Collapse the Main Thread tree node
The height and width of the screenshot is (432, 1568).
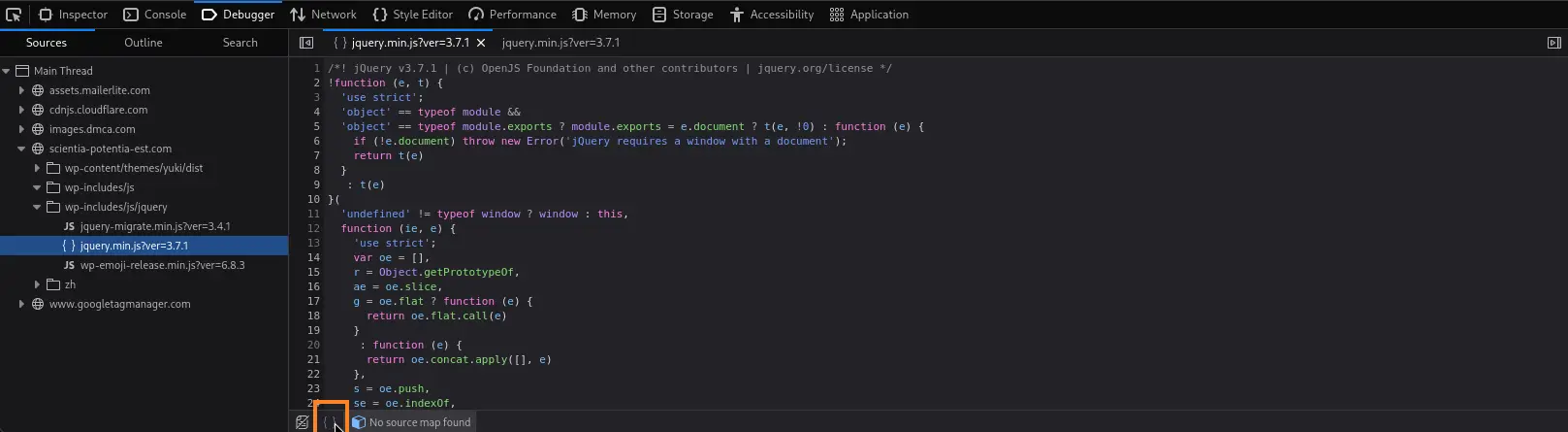tap(7, 71)
